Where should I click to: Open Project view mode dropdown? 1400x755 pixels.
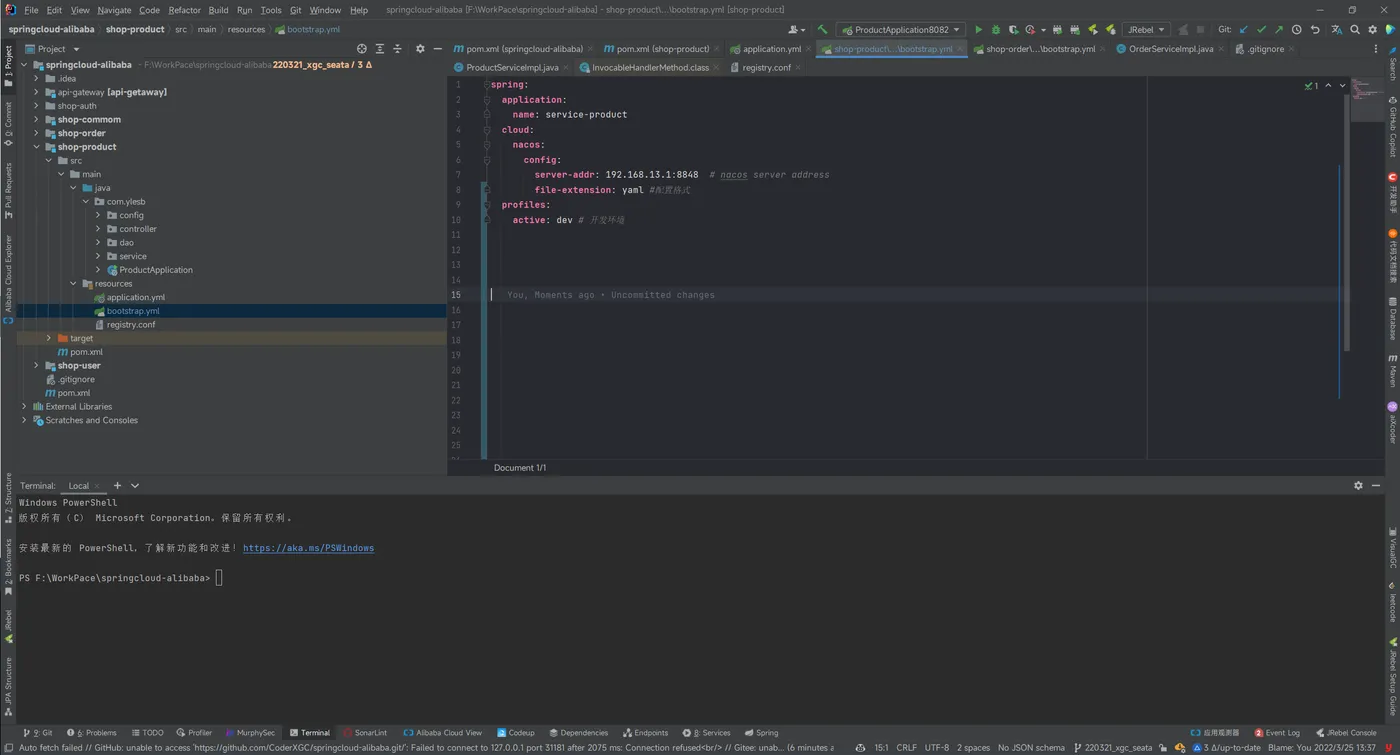[x=52, y=49]
